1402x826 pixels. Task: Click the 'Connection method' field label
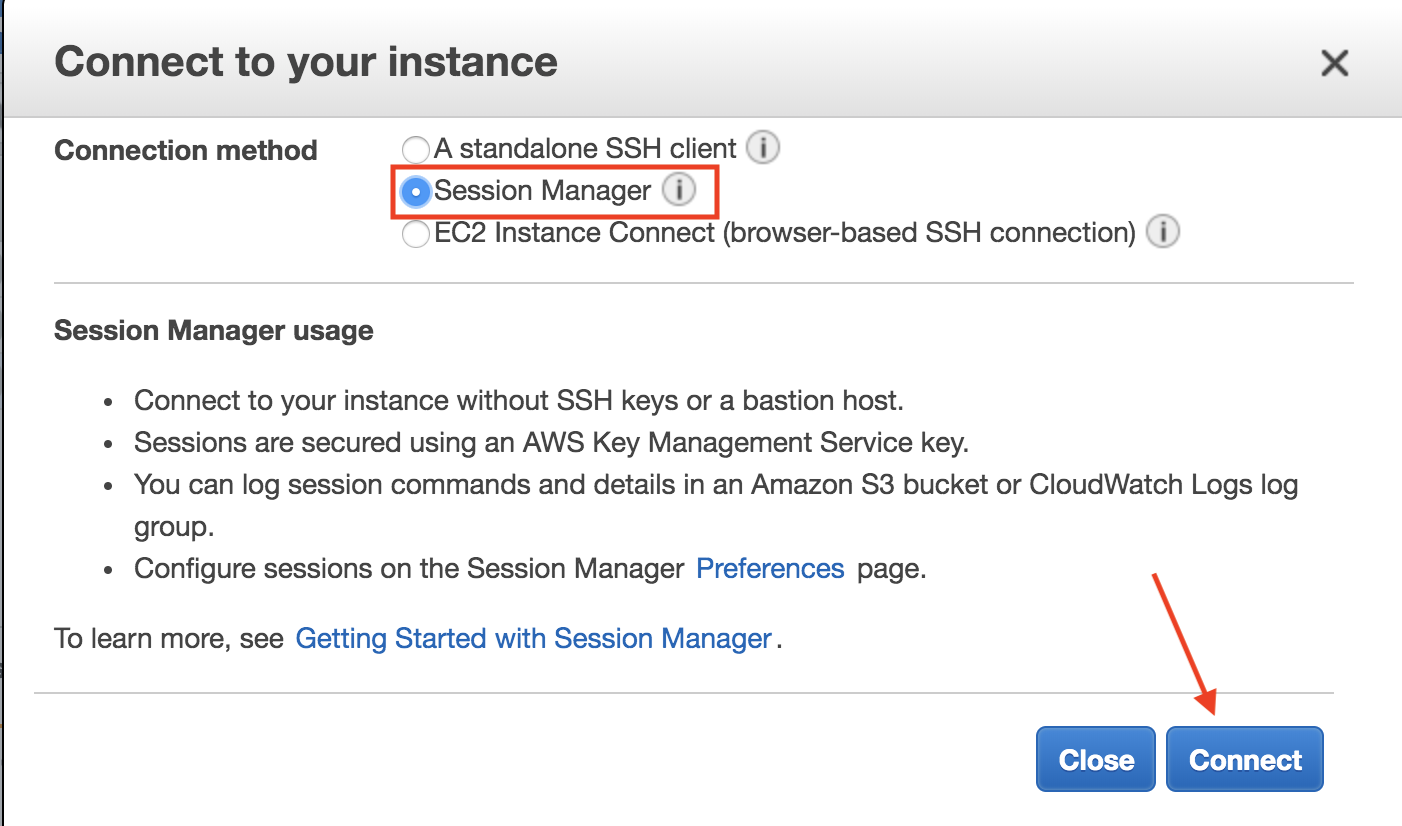[185, 151]
